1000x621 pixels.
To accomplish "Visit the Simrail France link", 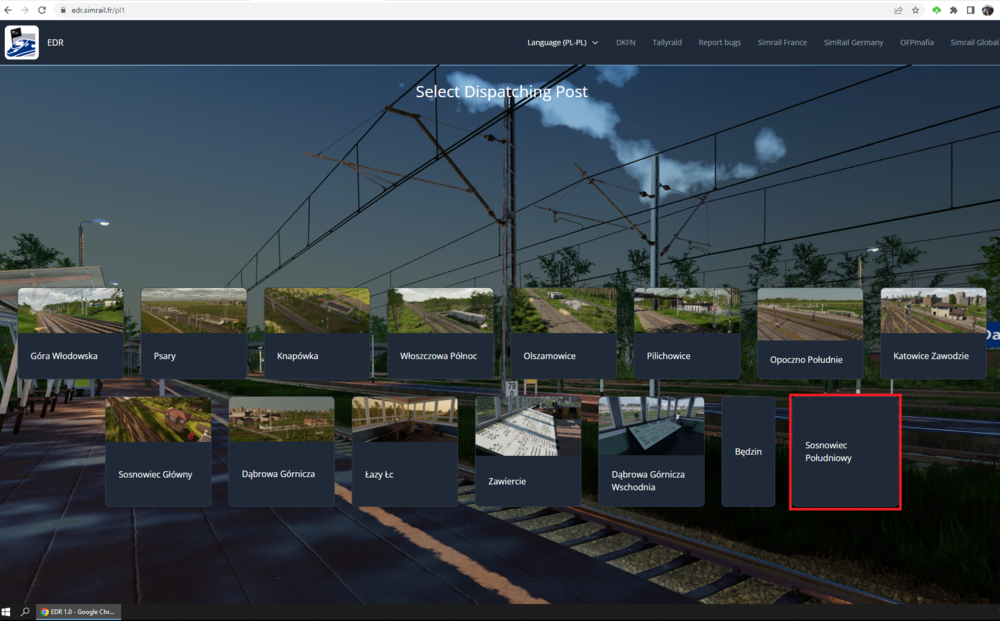I will coord(782,43).
